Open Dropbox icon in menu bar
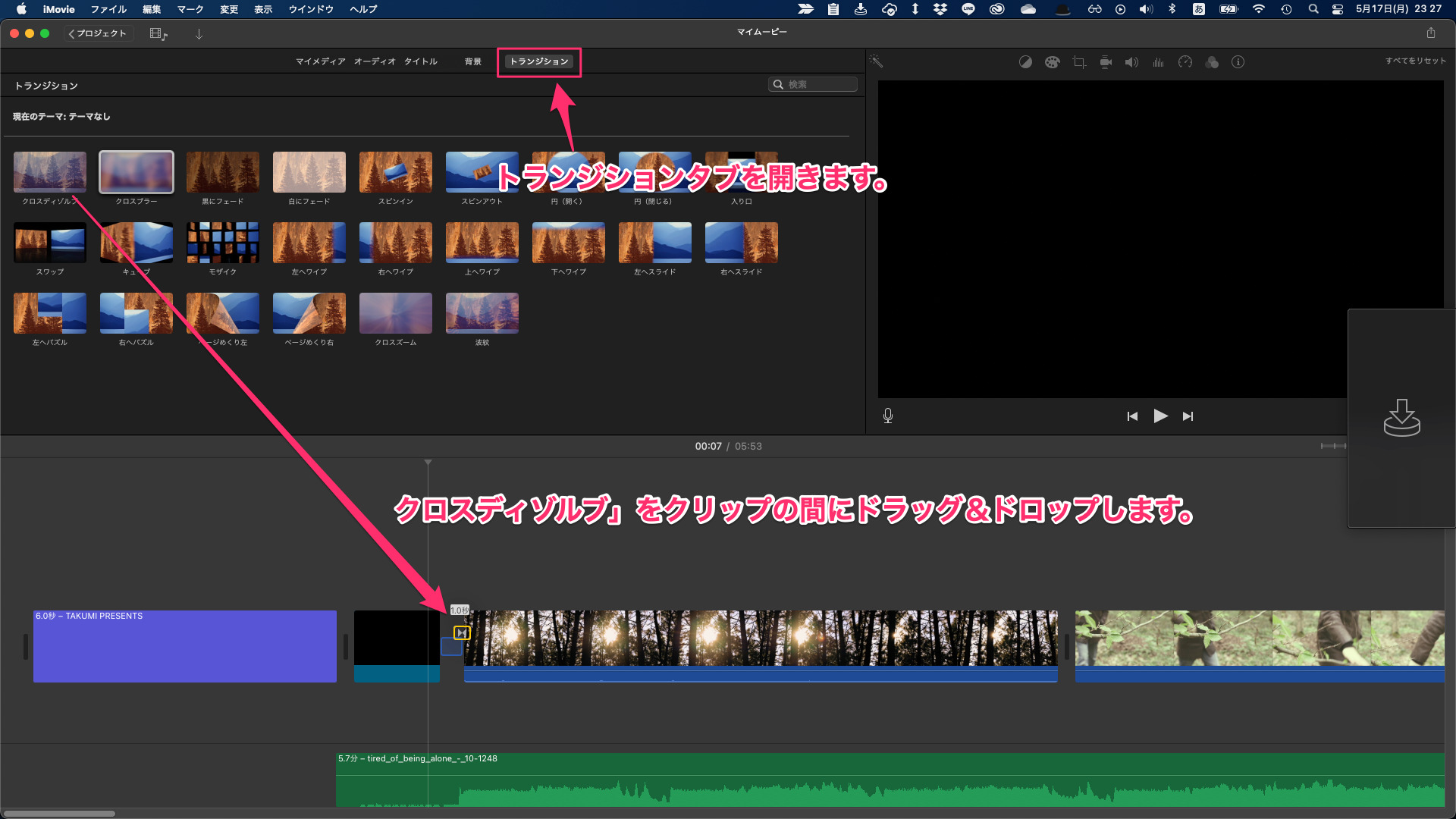This screenshot has width=1456, height=819. 940,9
